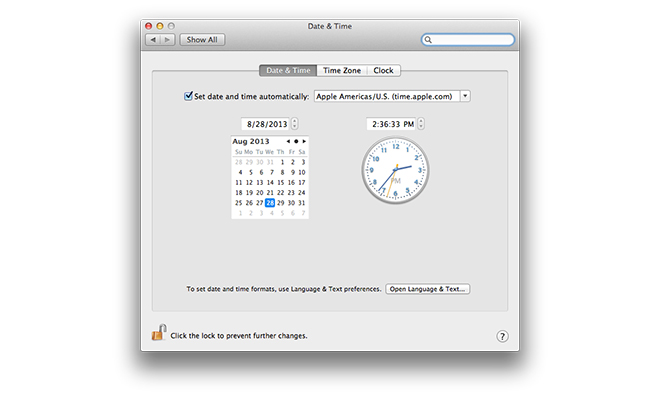The width and height of the screenshot is (660, 396).
Task: Jump to today using calendar dot
Action: 296,141
